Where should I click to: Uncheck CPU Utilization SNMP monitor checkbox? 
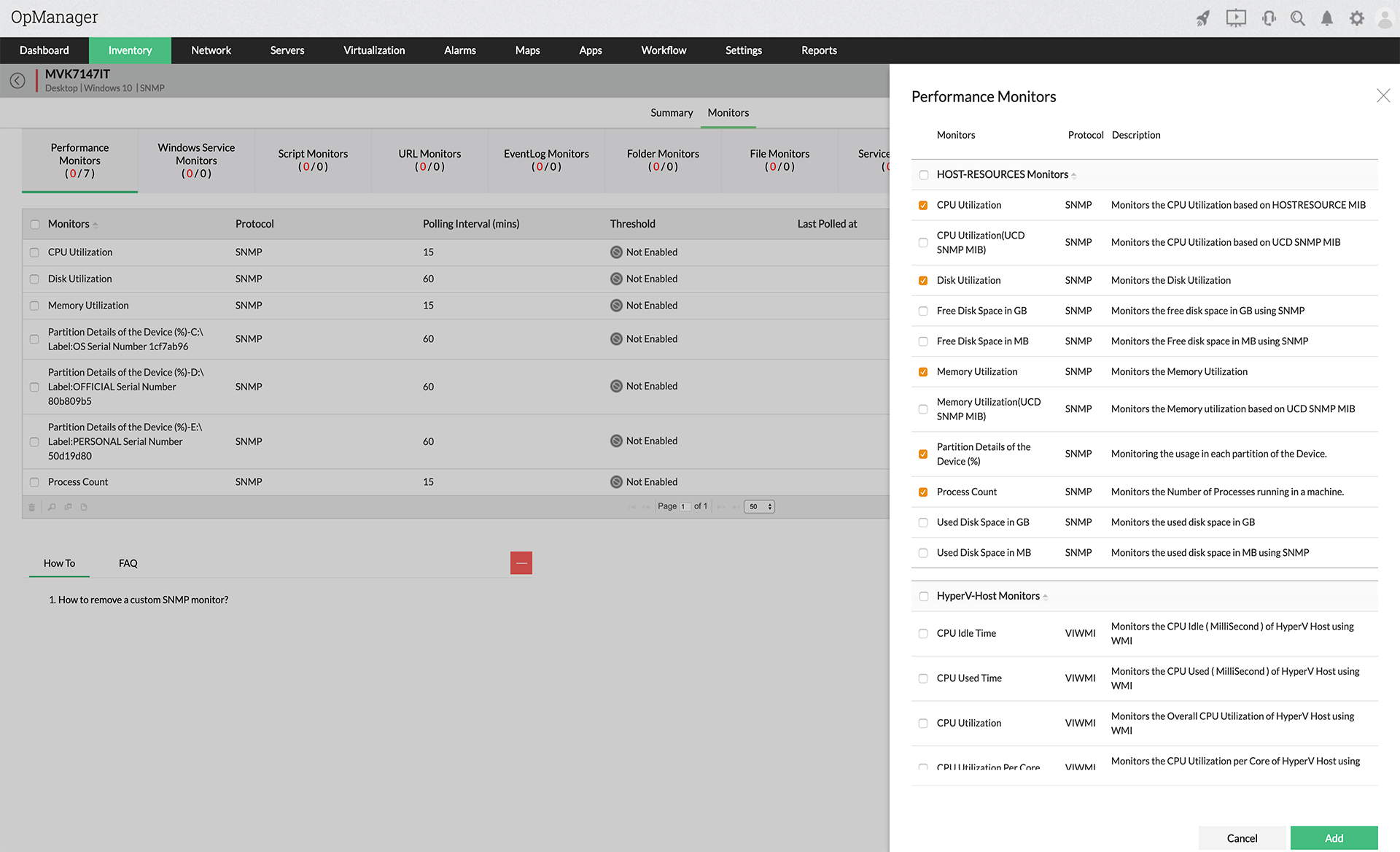(923, 206)
